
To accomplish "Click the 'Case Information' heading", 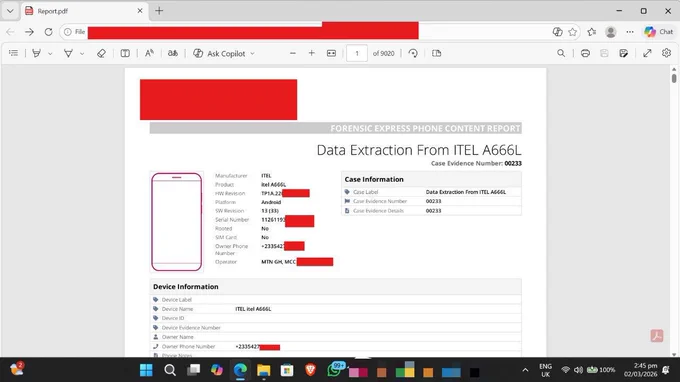I will pos(374,179).
